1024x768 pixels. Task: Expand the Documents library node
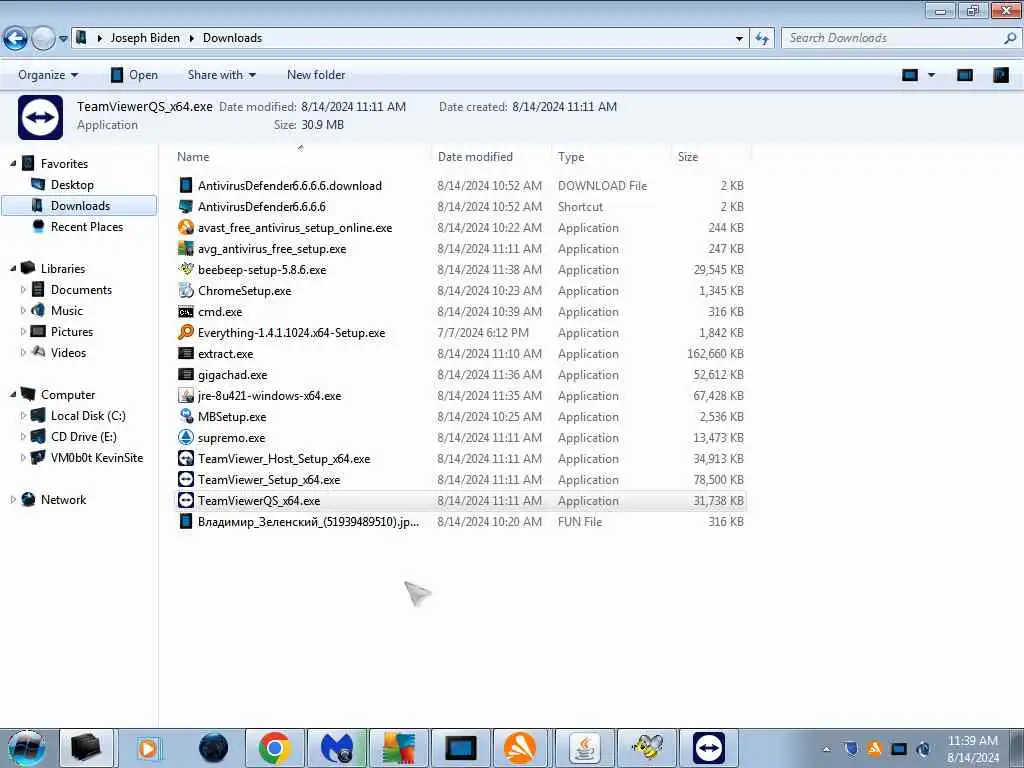(24, 289)
